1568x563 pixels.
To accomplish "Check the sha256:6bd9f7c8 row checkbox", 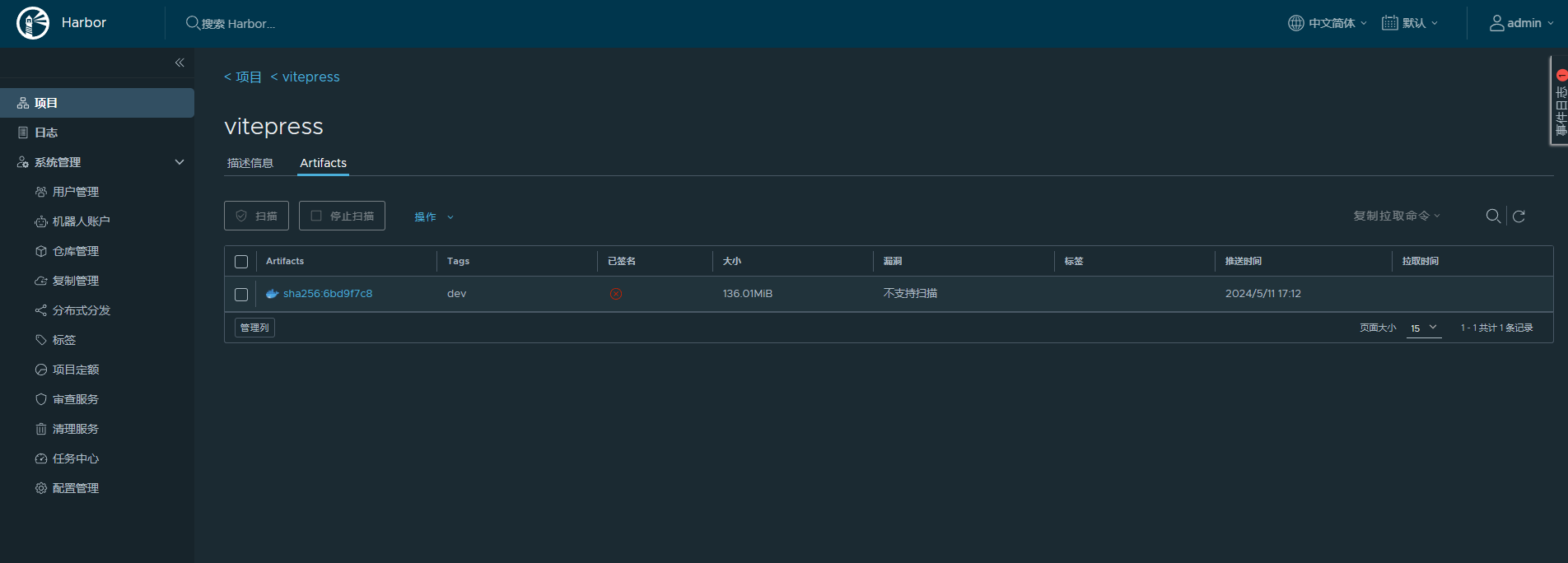I will click(x=241, y=295).
